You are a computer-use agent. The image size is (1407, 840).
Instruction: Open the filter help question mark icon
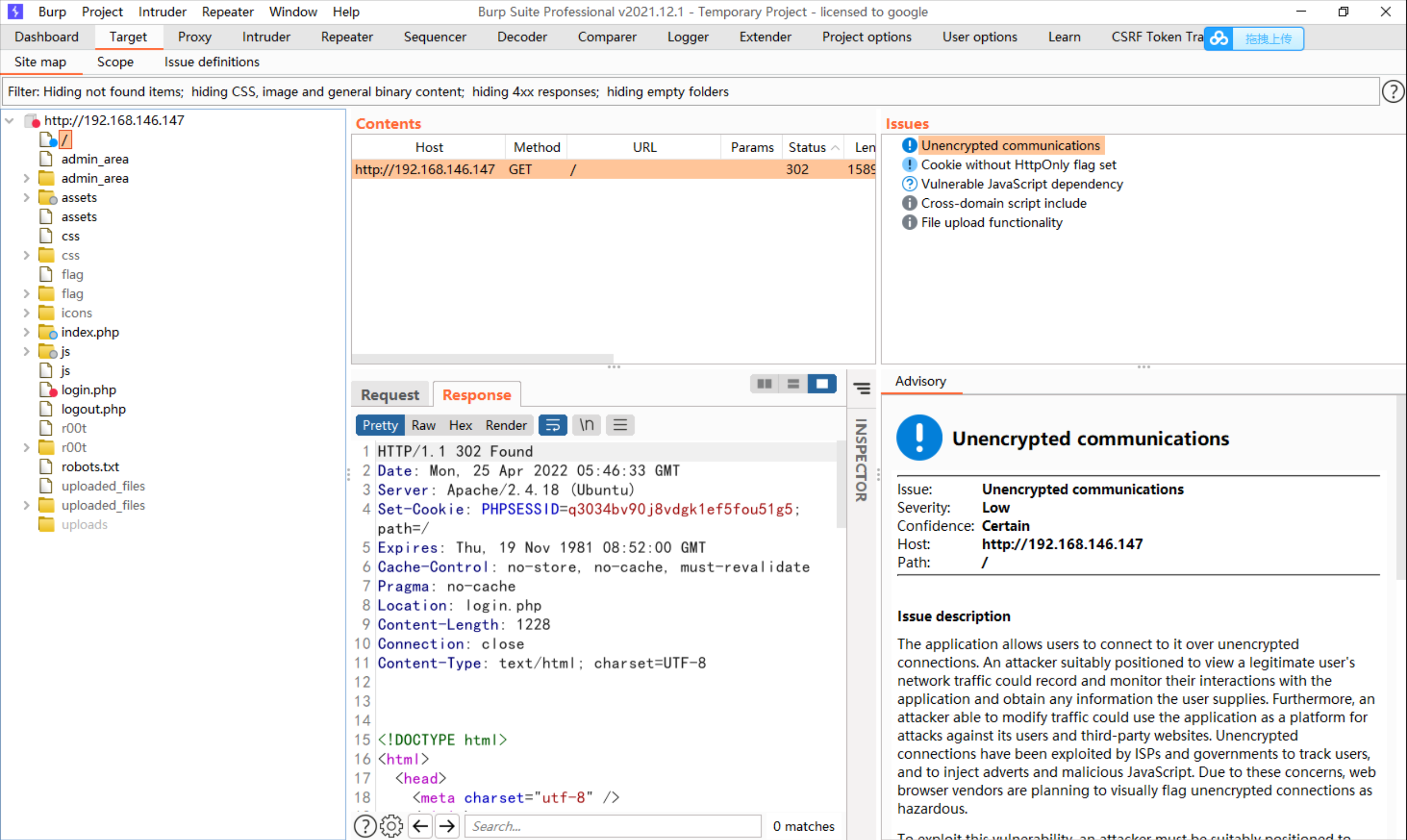click(1392, 92)
